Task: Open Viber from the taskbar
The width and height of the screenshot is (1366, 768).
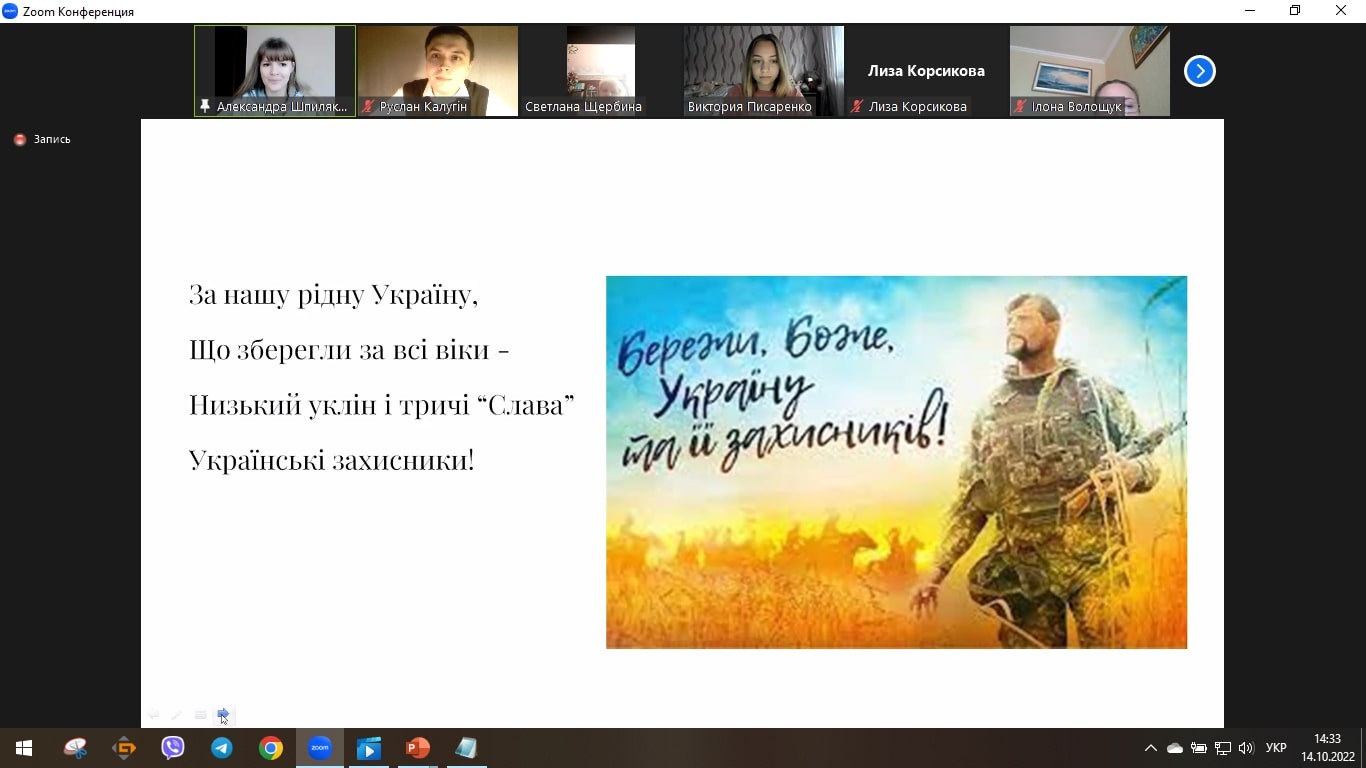Action: 173,748
